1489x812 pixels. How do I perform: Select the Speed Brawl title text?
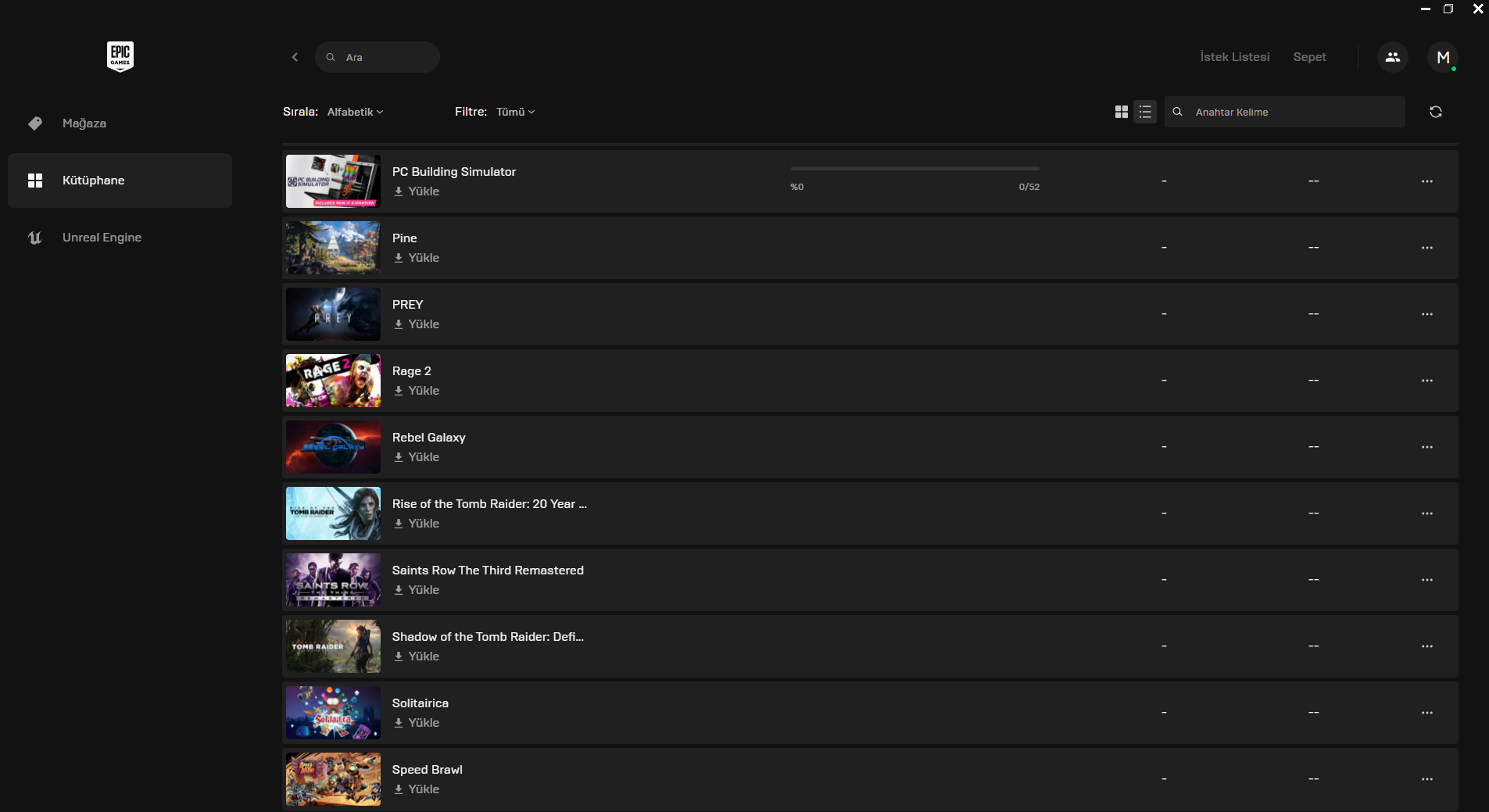pyautogui.click(x=428, y=770)
